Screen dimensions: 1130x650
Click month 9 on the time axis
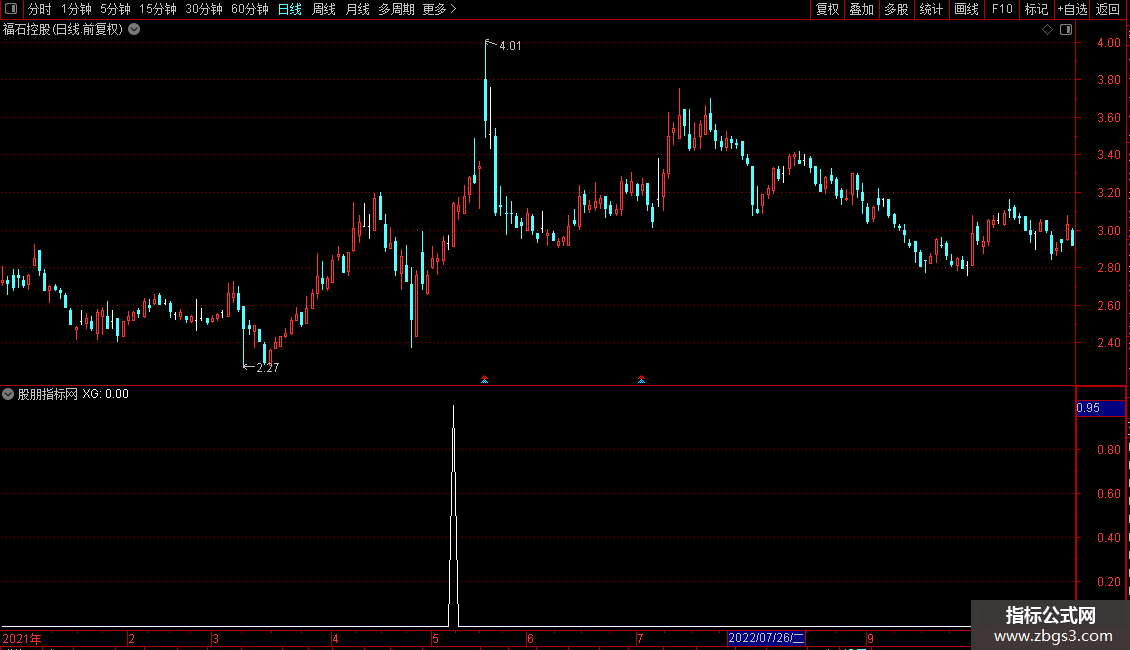pos(871,638)
